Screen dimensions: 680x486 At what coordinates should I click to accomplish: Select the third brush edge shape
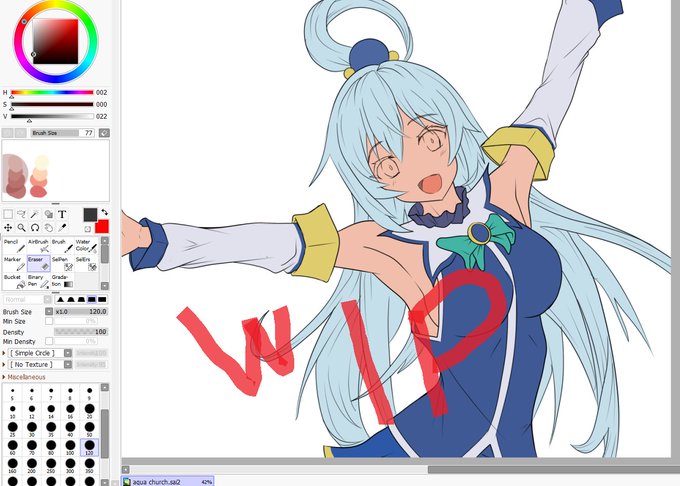(81, 299)
